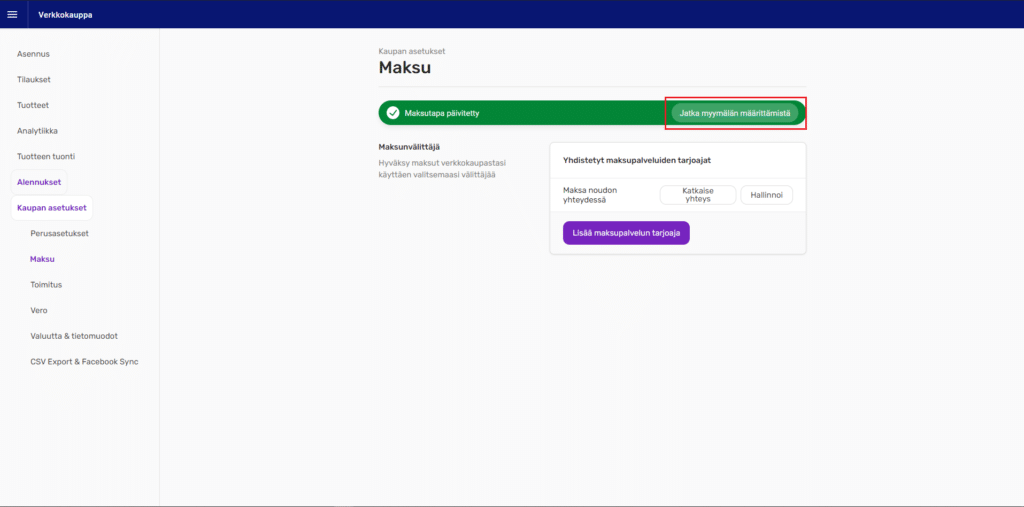
Task: Select Analytiikka from the sidebar
Action: (x=37, y=131)
